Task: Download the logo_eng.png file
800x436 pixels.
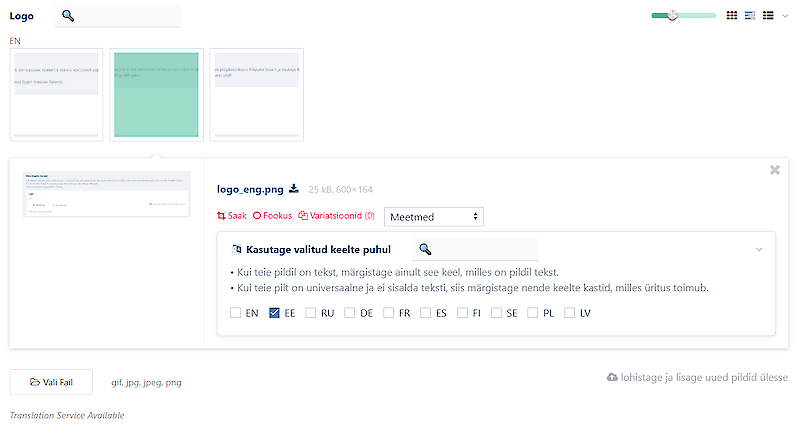Action: [294, 188]
